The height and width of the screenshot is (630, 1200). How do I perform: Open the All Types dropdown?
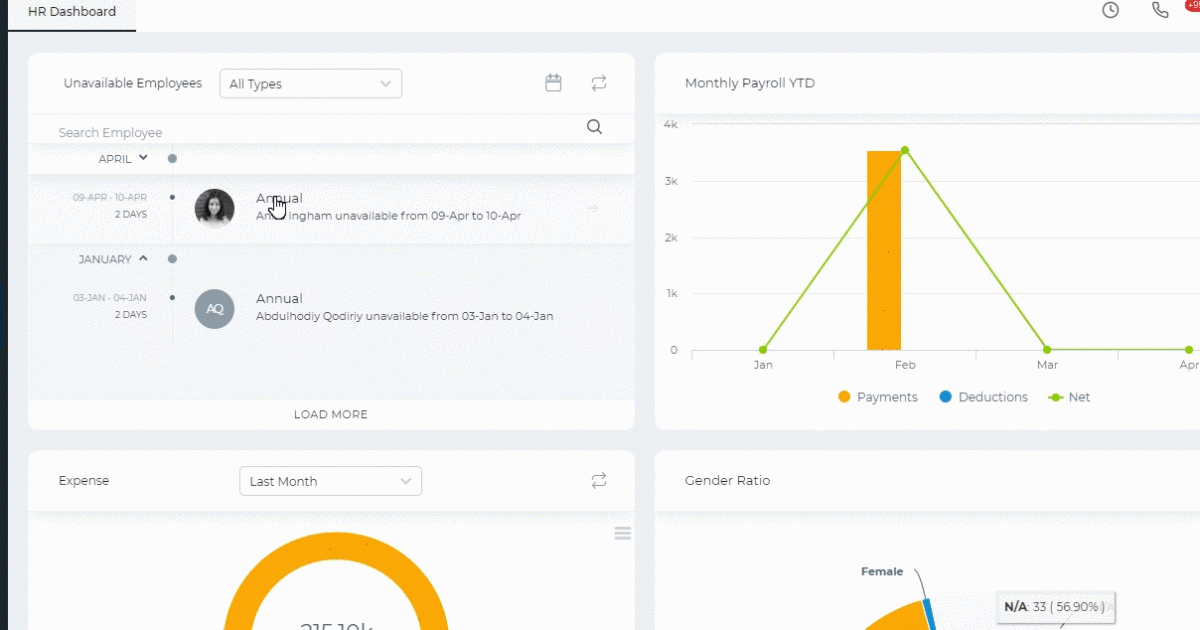coord(311,84)
